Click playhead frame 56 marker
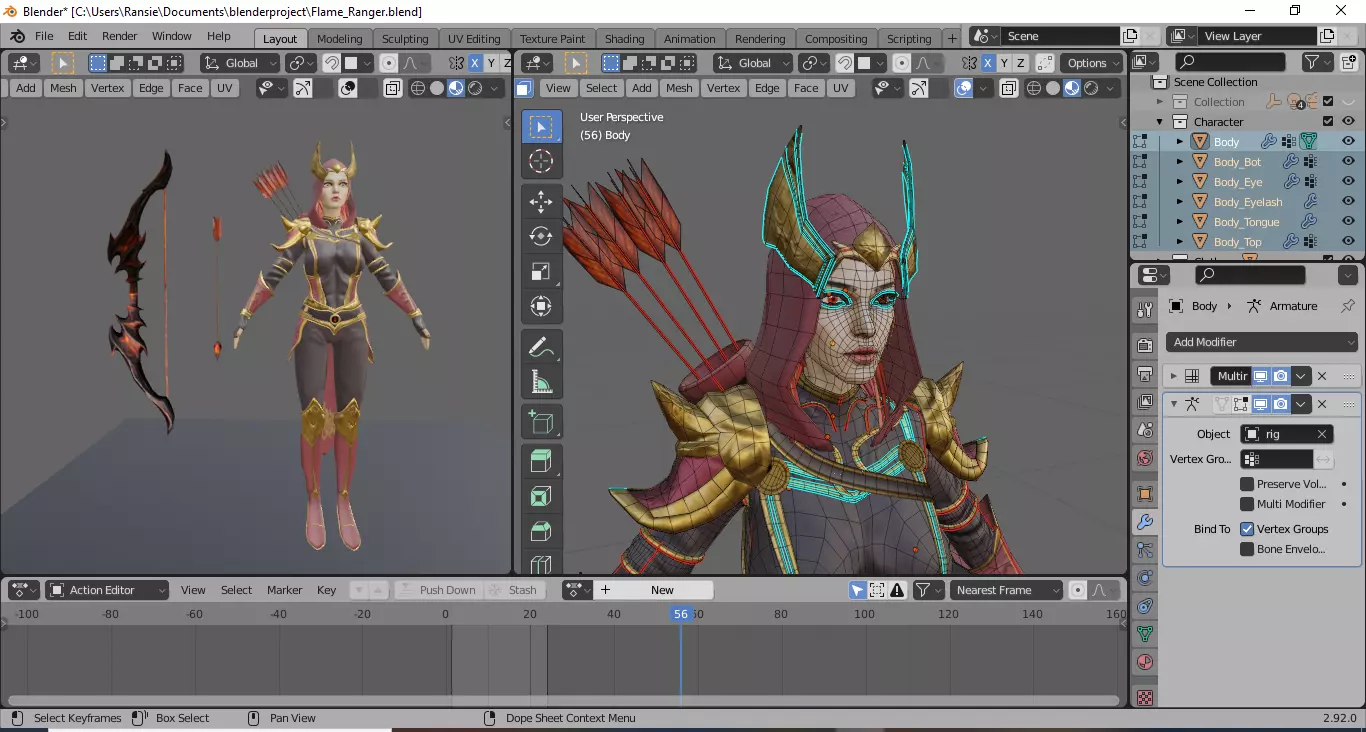This screenshot has width=1366, height=732. [681, 614]
